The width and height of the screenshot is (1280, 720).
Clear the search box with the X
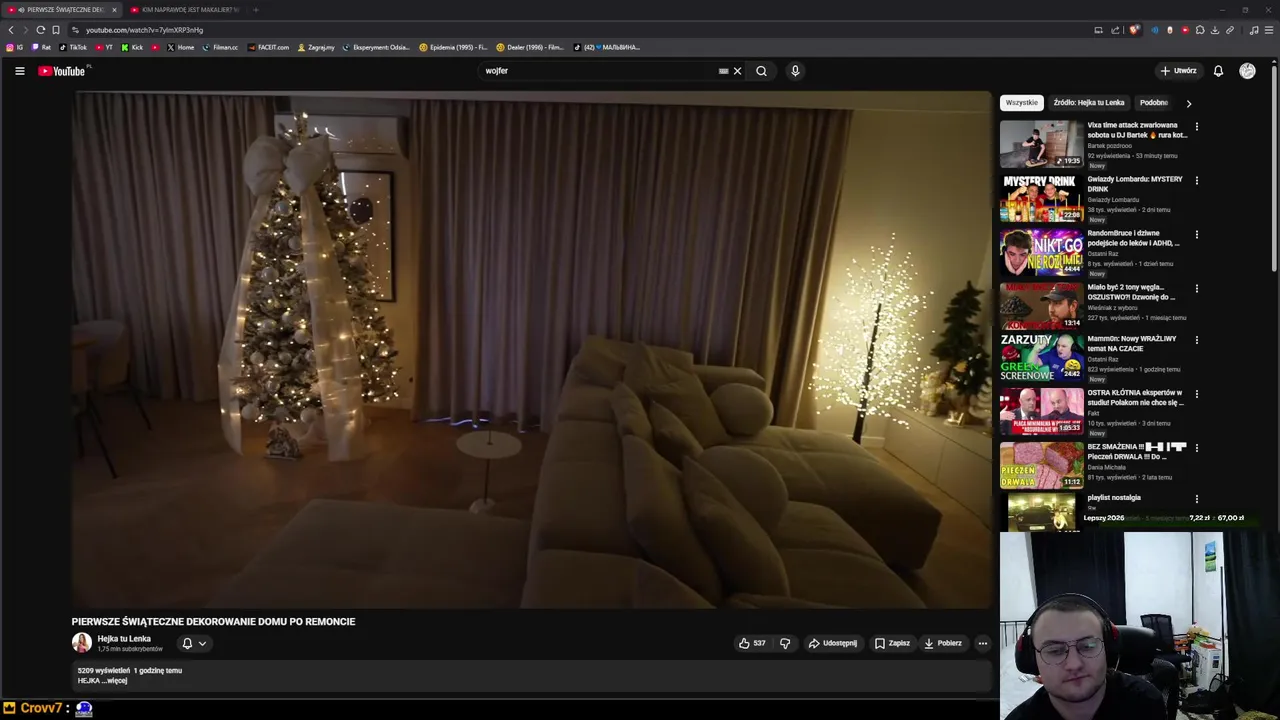coord(737,71)
